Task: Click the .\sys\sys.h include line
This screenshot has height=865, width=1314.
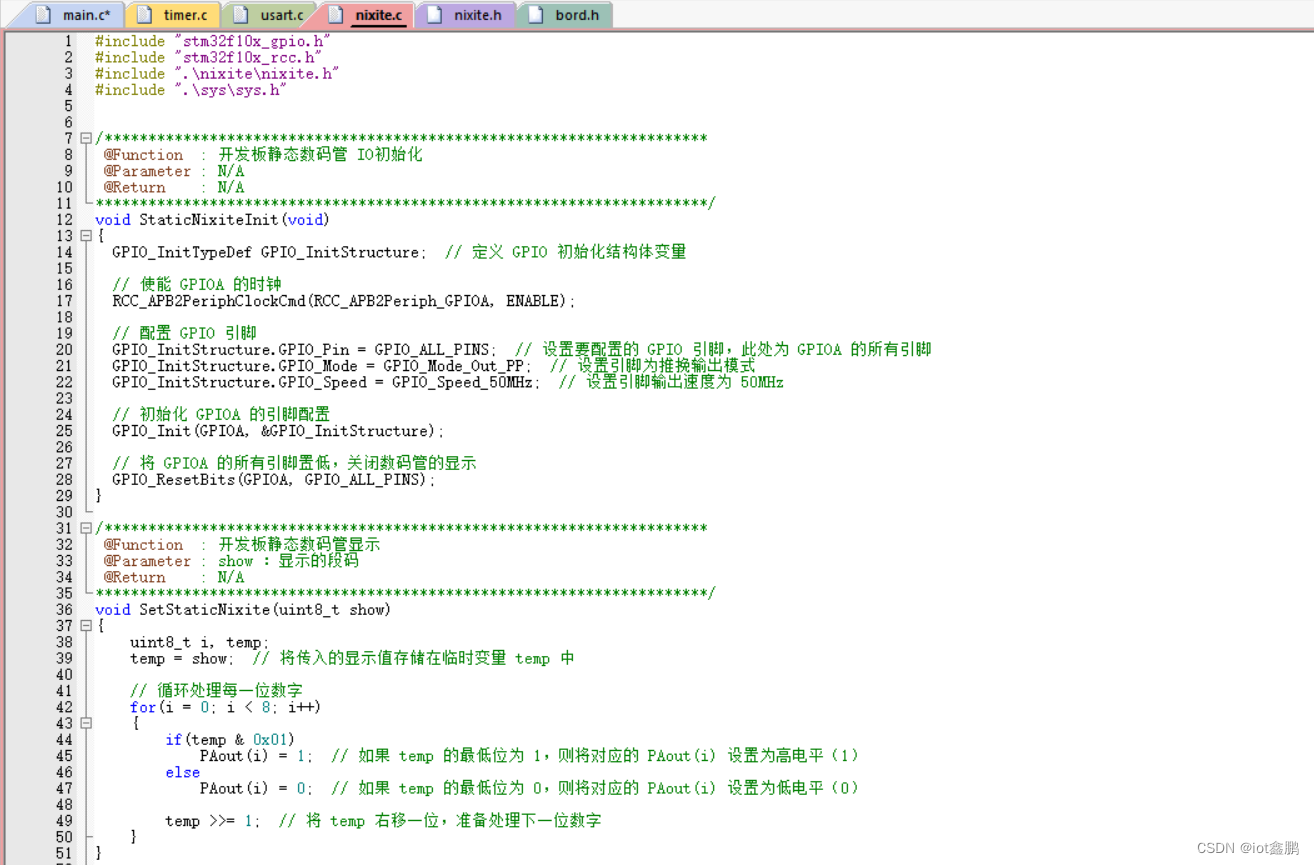Action: coord(191,89)
